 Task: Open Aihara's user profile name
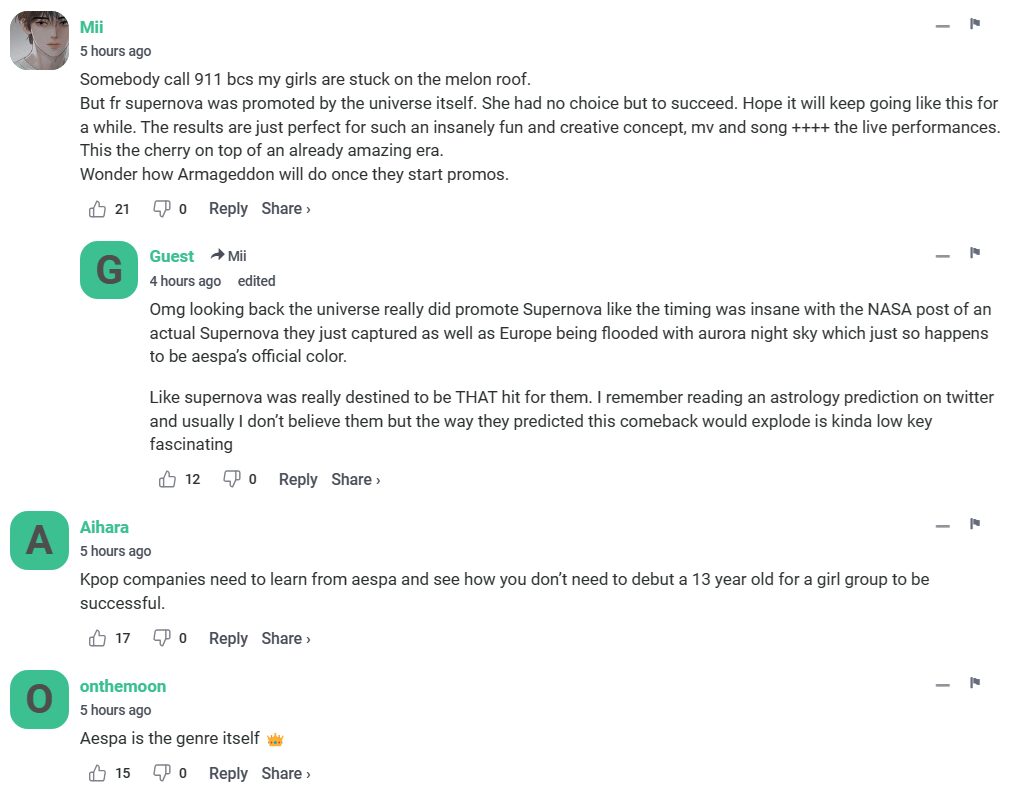coord(104,527)
